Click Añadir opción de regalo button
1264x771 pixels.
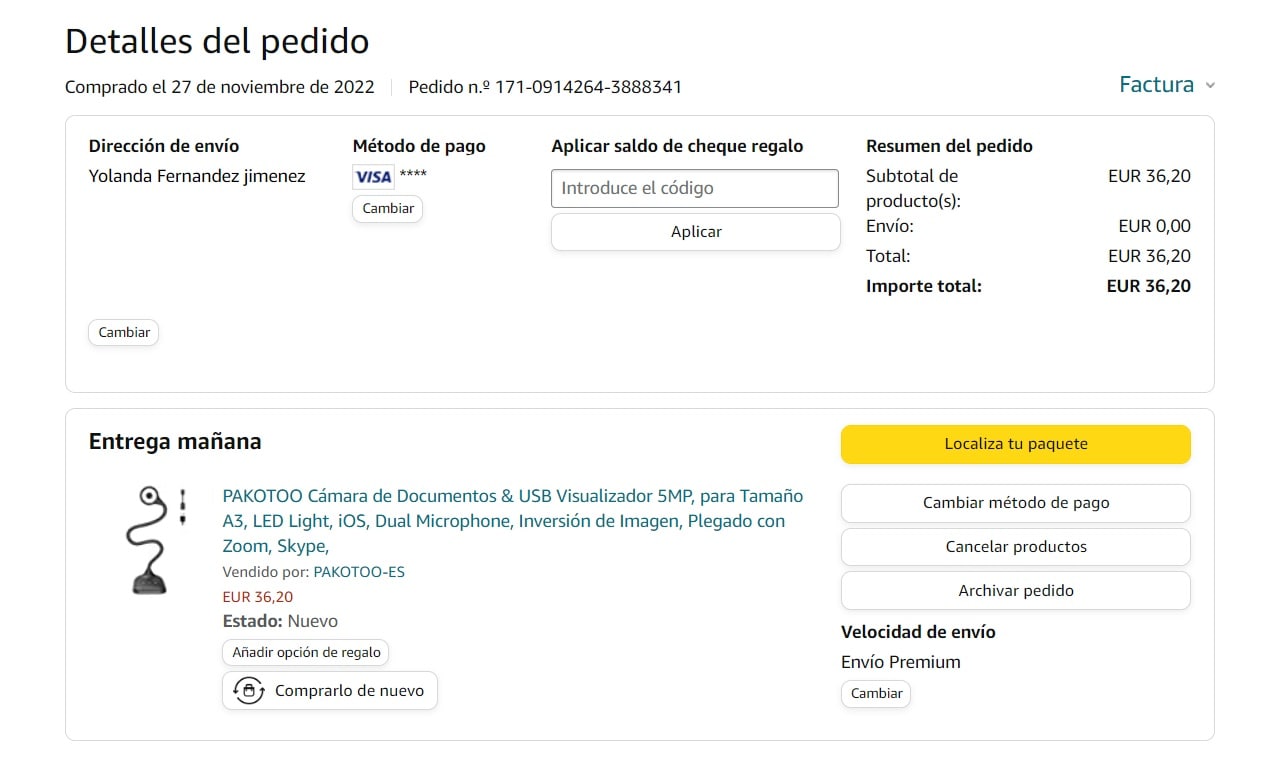click(306, 652)
